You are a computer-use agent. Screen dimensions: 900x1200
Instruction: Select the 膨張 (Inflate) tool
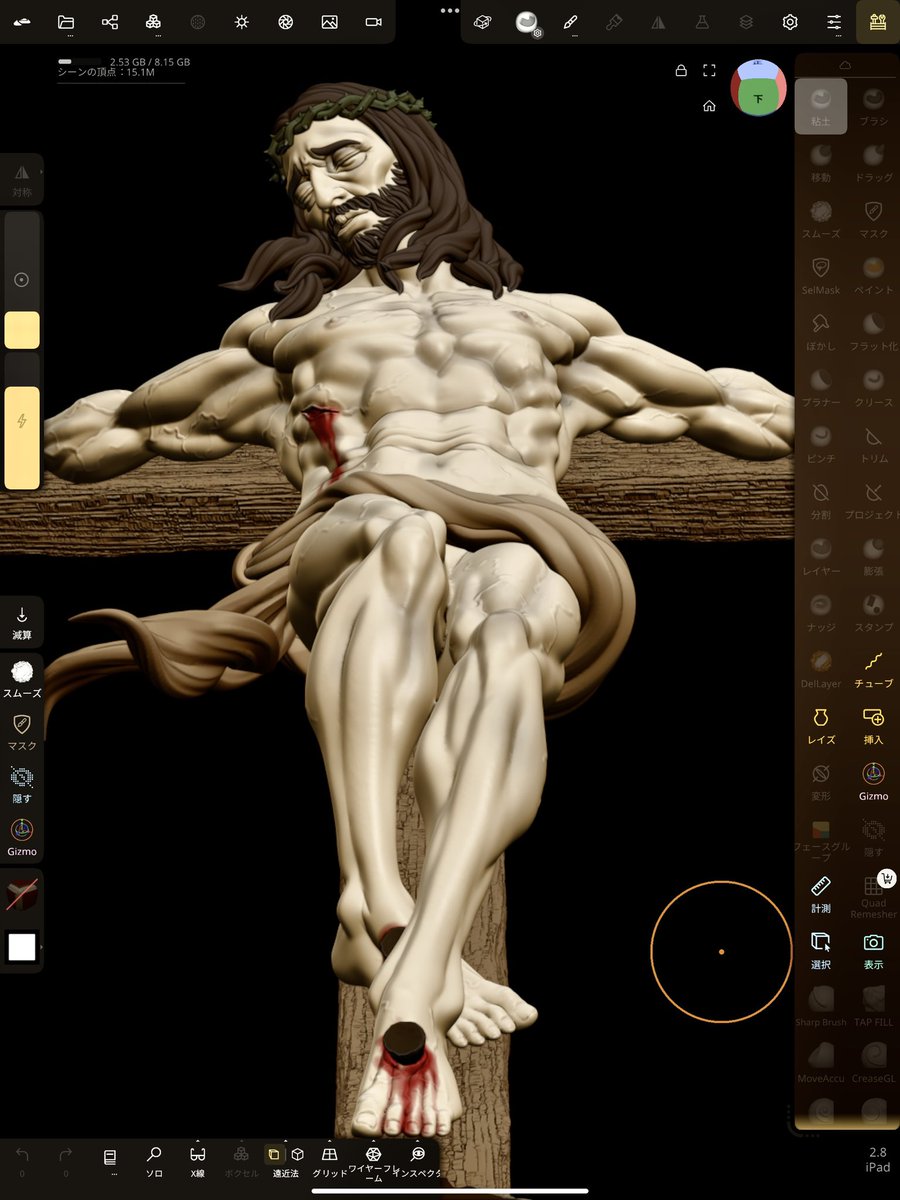[873, 555]
